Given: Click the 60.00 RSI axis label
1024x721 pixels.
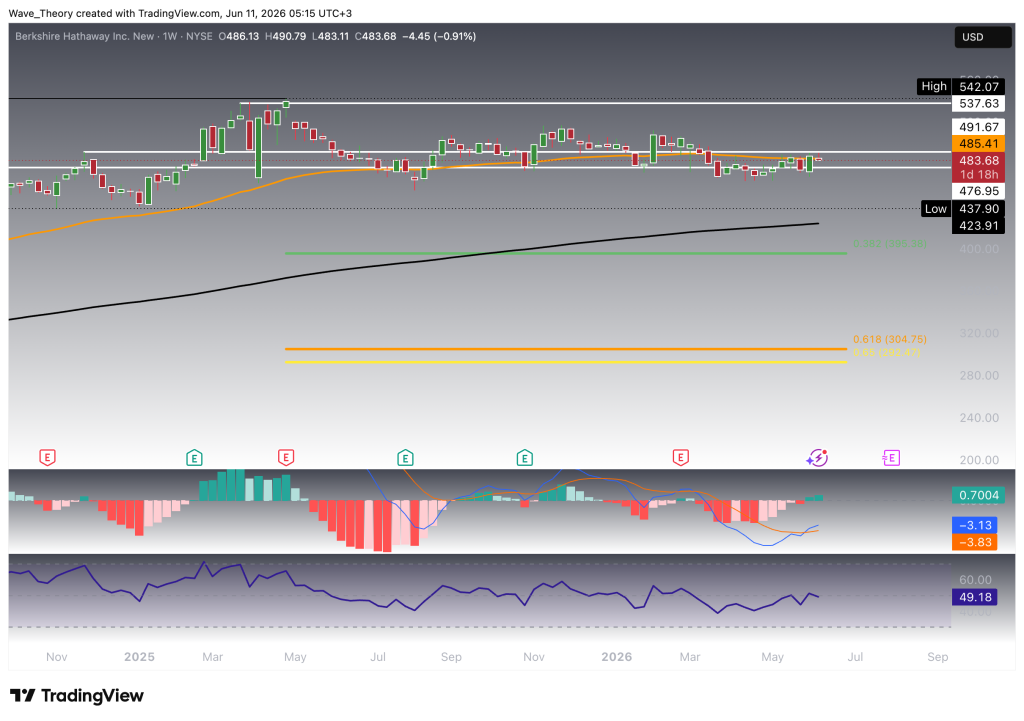Looking at the screenshot, I should tap(975, 580).
